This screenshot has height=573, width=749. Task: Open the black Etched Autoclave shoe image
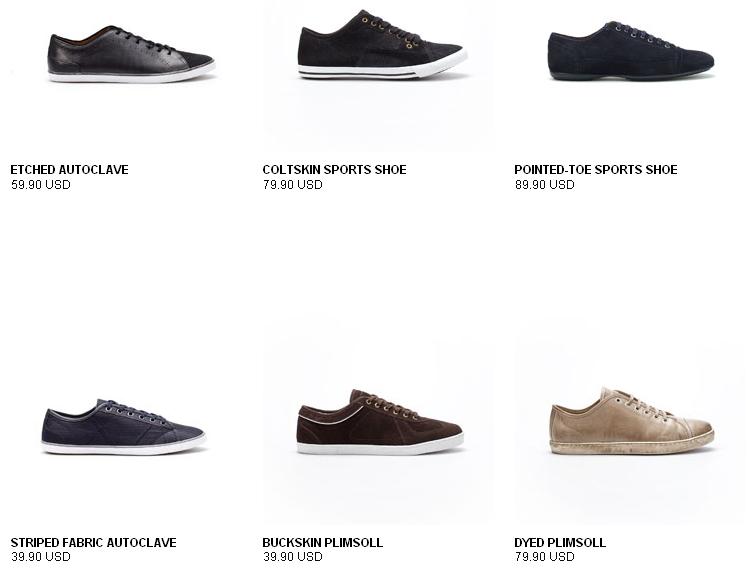click(x=131, y=54)
